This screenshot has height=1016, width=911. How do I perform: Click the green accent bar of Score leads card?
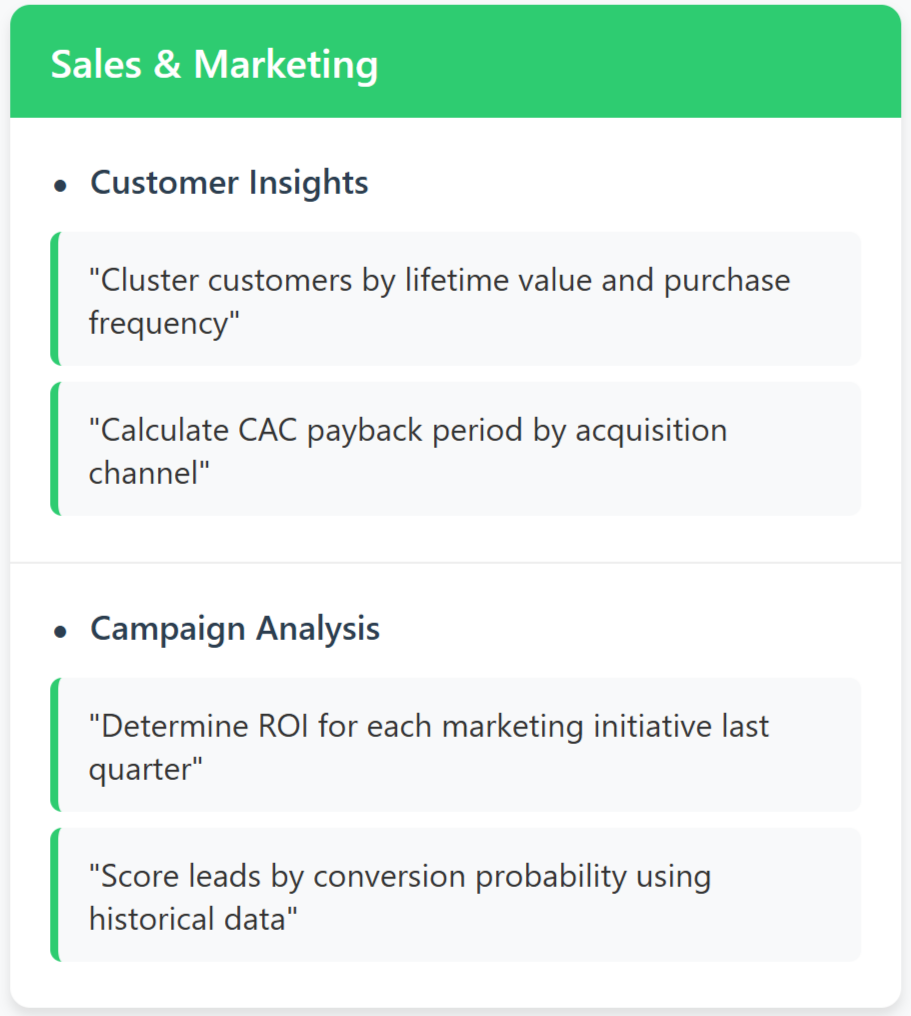tap(55, 895)
